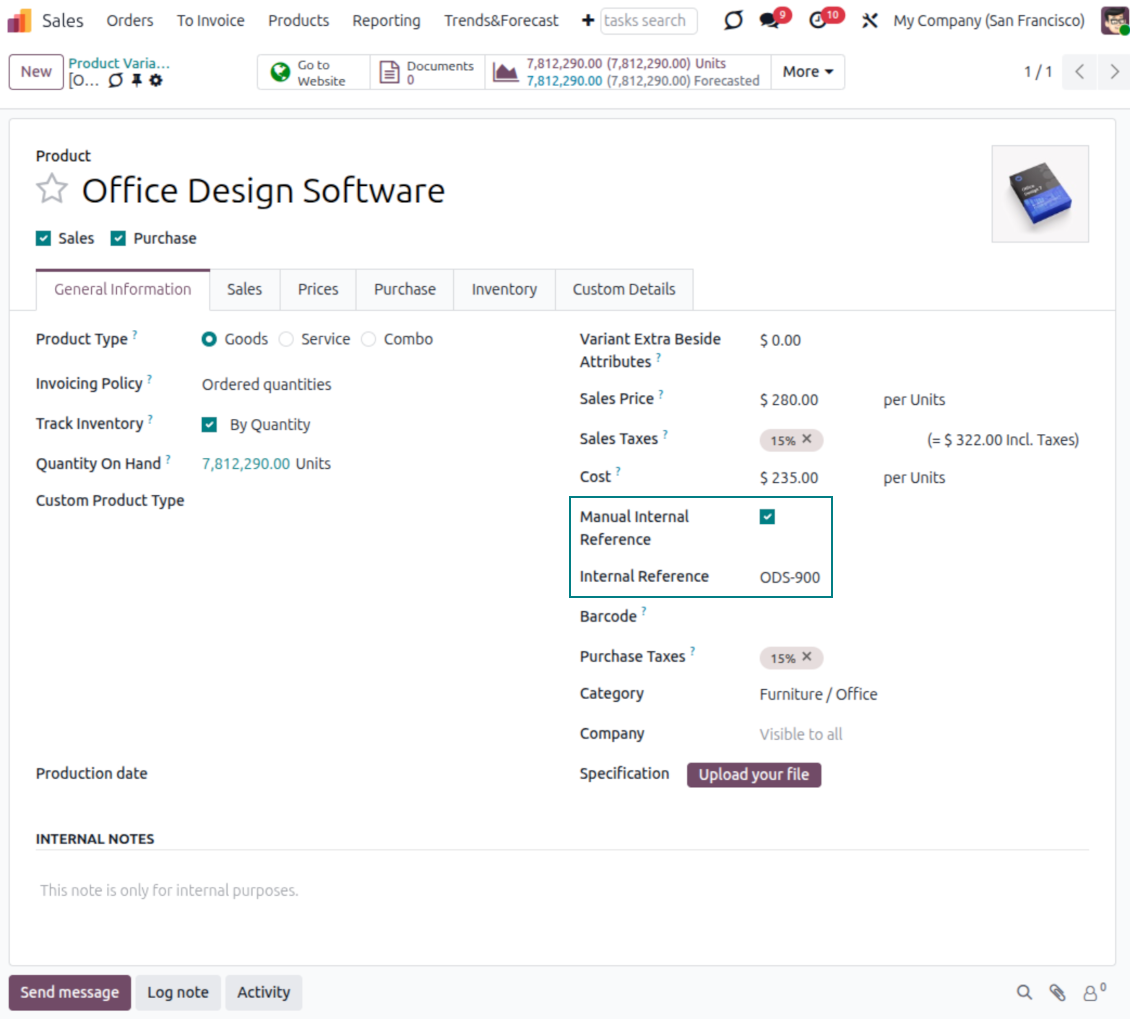The height and width of the screenshot is (1019, 1130).
Task: Uncheck the Manual Internal Reference checkbox
Action: click(x=767, y=517)
